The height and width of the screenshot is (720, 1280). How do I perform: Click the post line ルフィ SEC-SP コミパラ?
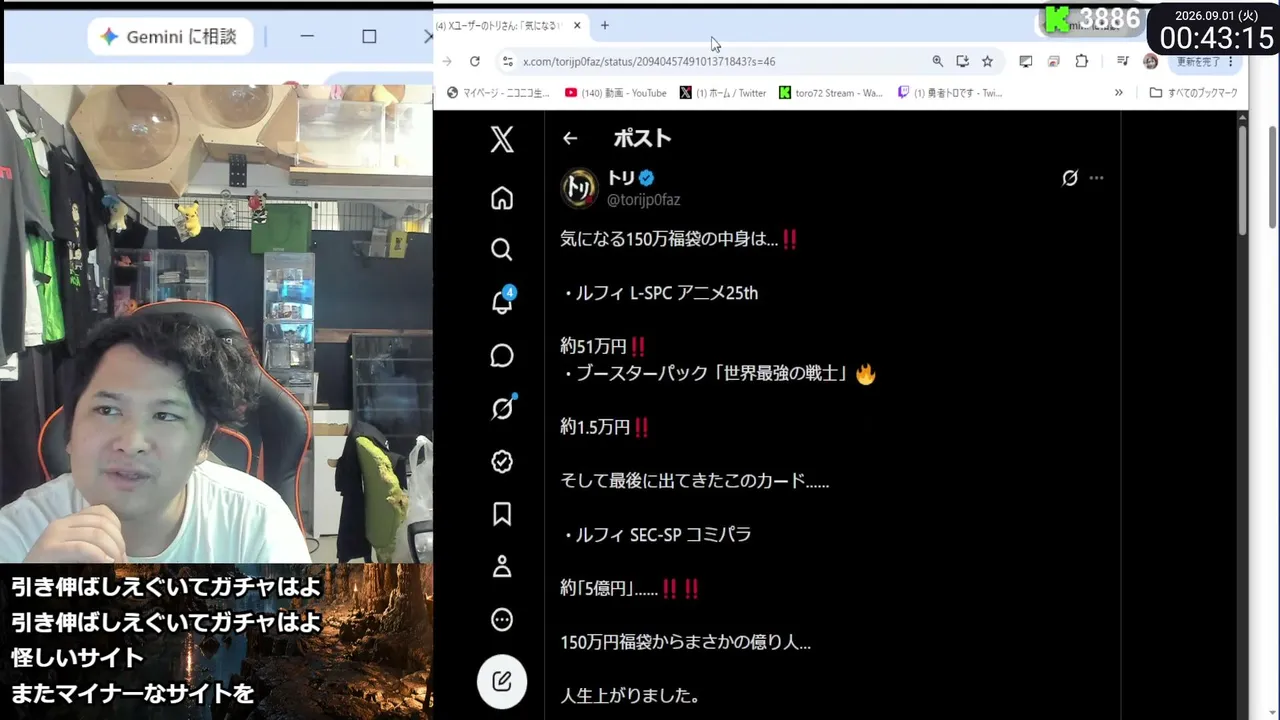click(656, 535)
